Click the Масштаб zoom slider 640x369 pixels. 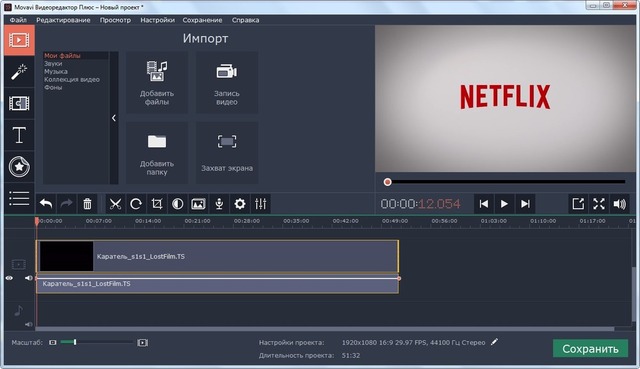[x=96, y=342]
